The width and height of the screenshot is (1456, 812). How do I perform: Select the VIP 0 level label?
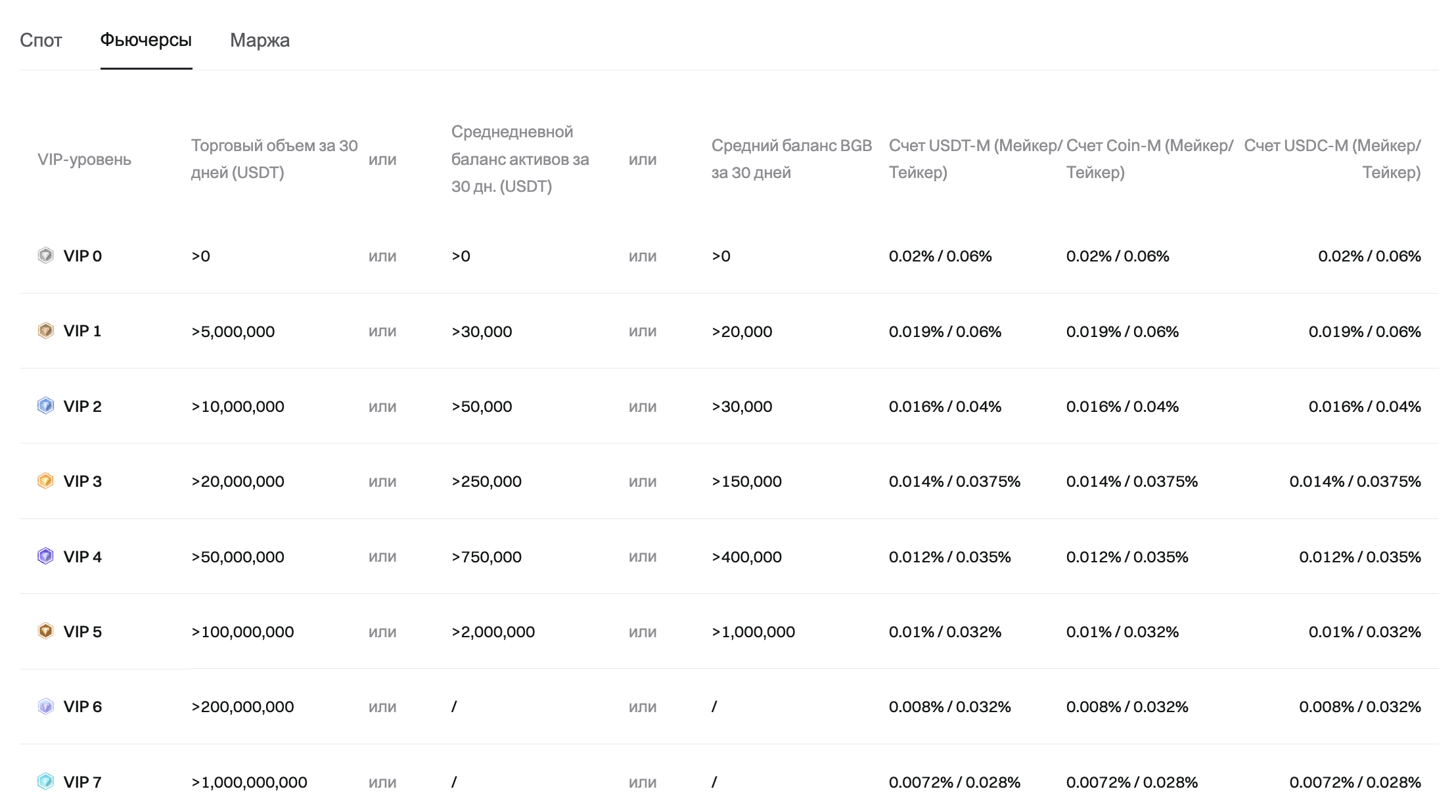click(x=83, y=256)
